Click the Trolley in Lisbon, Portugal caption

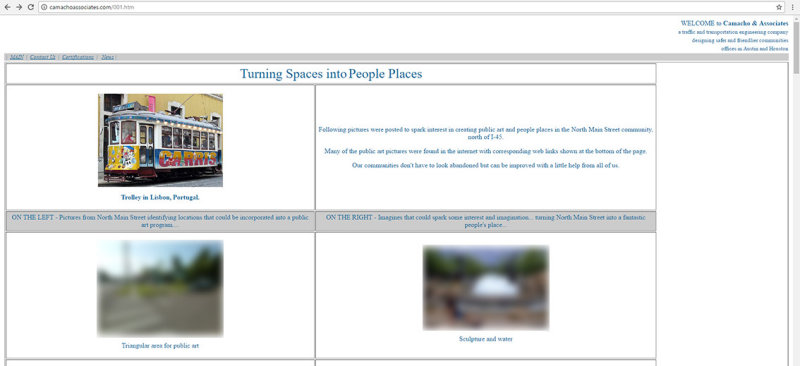[160, 197]
